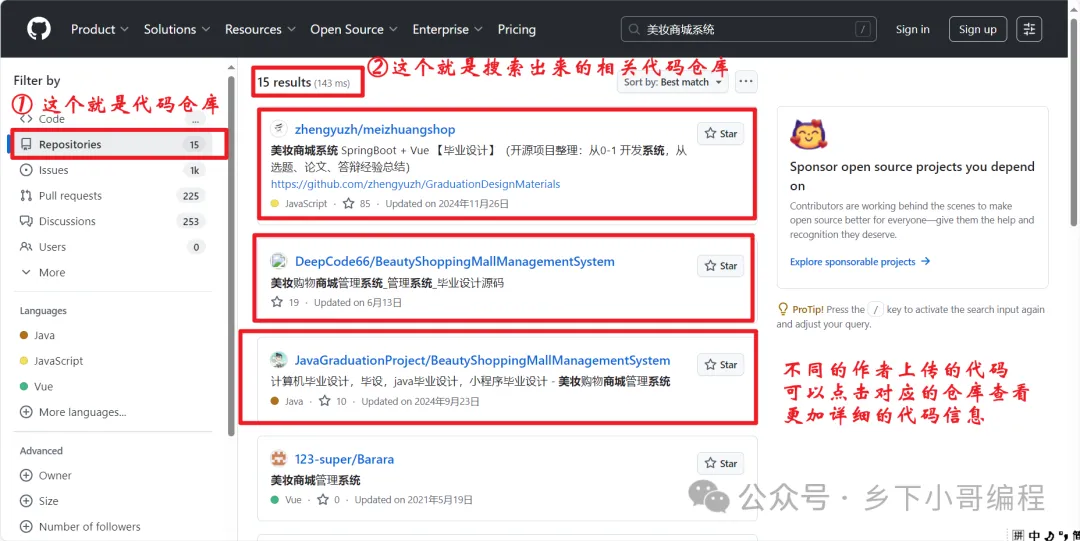Select the Repositories filter
The image size is (1080, 541).
(x=113, y=145)
